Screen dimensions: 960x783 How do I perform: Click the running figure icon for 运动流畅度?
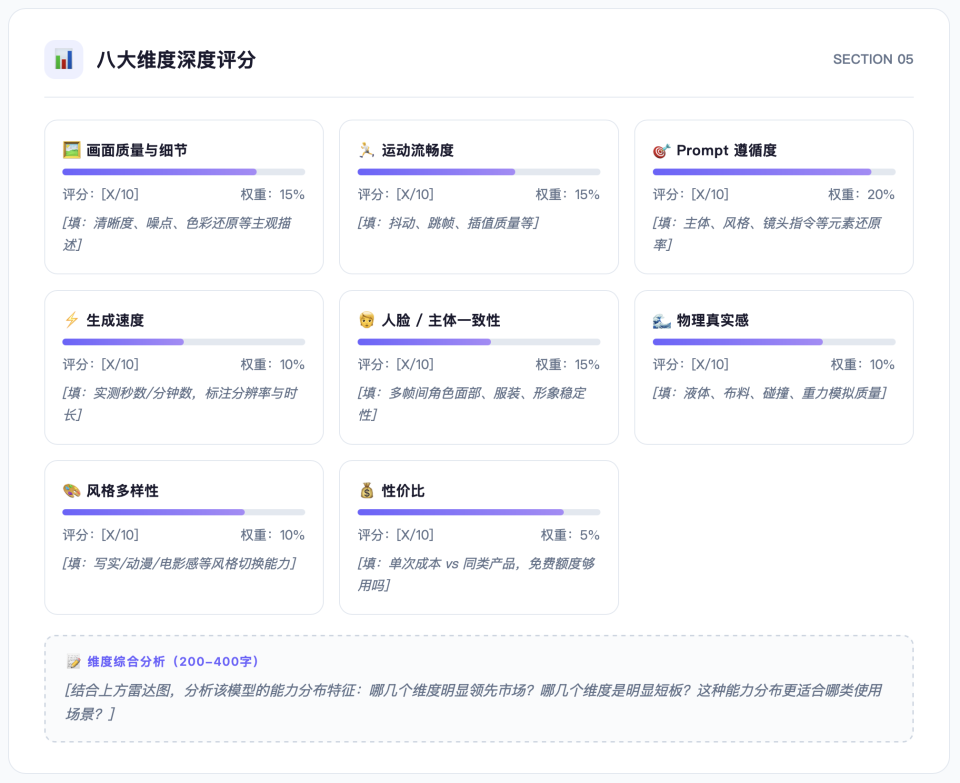point(367,150)
